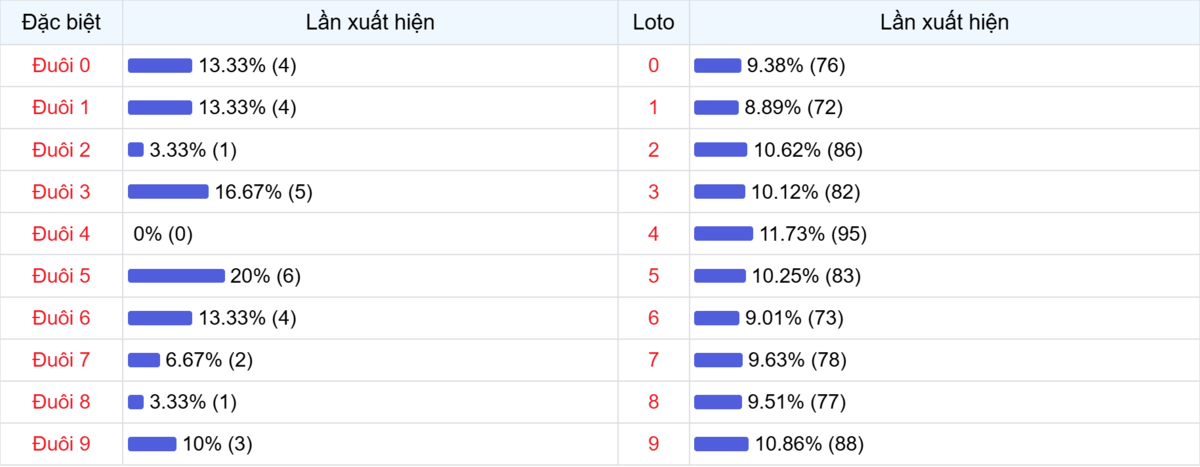Select the 'Đuôi 7' row label
Screen dimensions: 1200x467
click(61, 360)
